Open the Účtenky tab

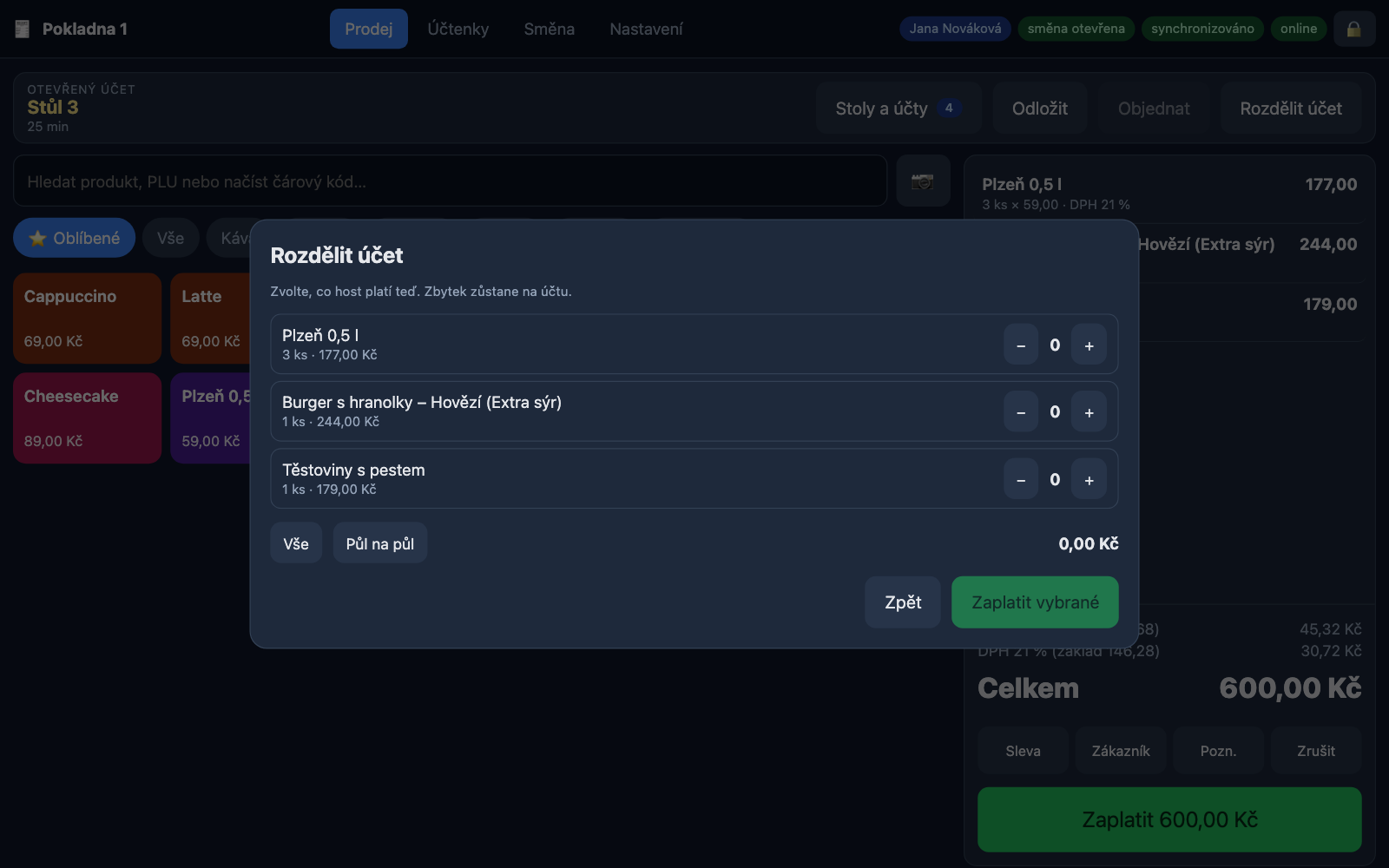tap(458, 29)
